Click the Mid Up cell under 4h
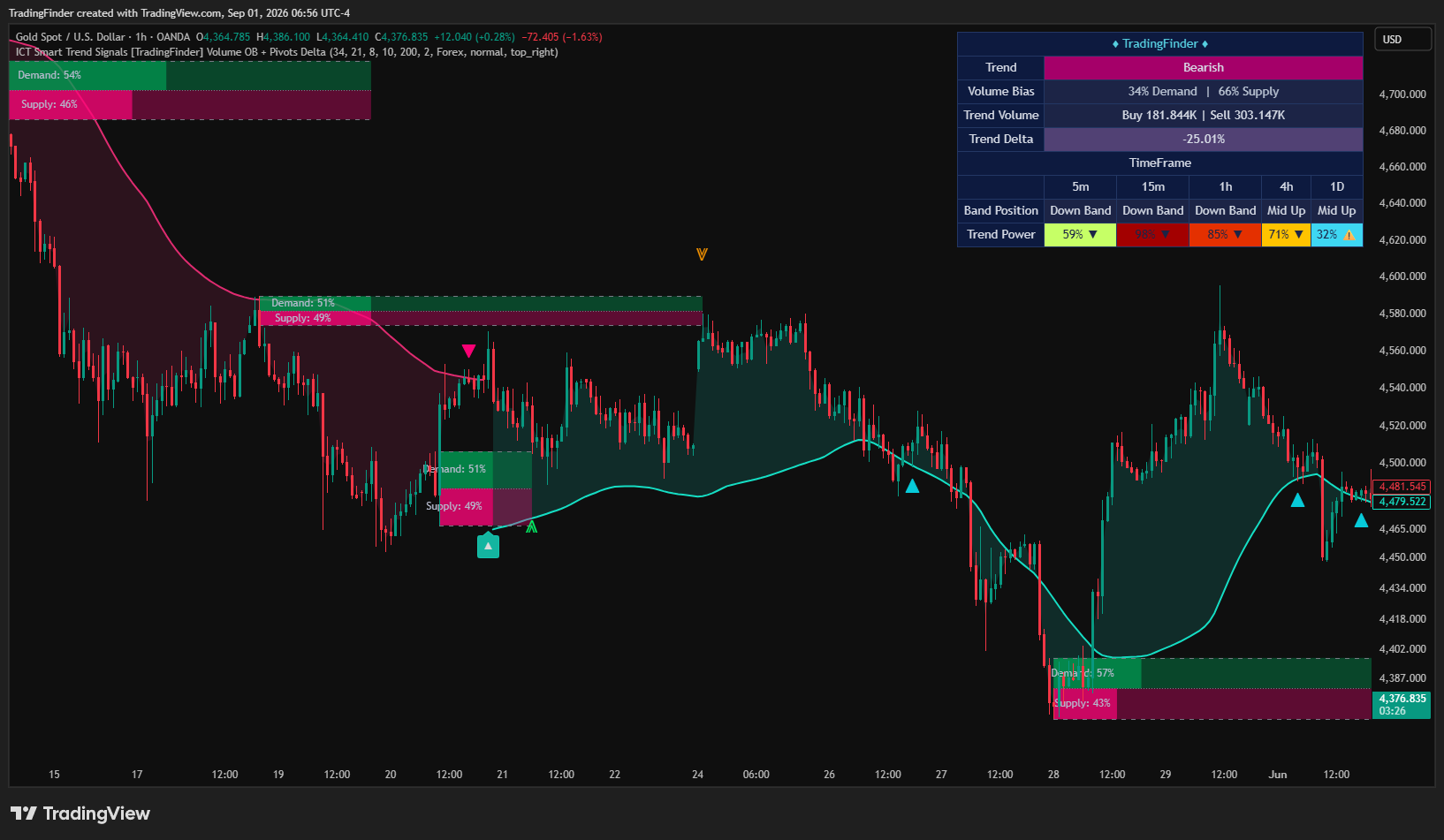The height and width of the screenshot is (840, 1444). (x=1286, y=211)
